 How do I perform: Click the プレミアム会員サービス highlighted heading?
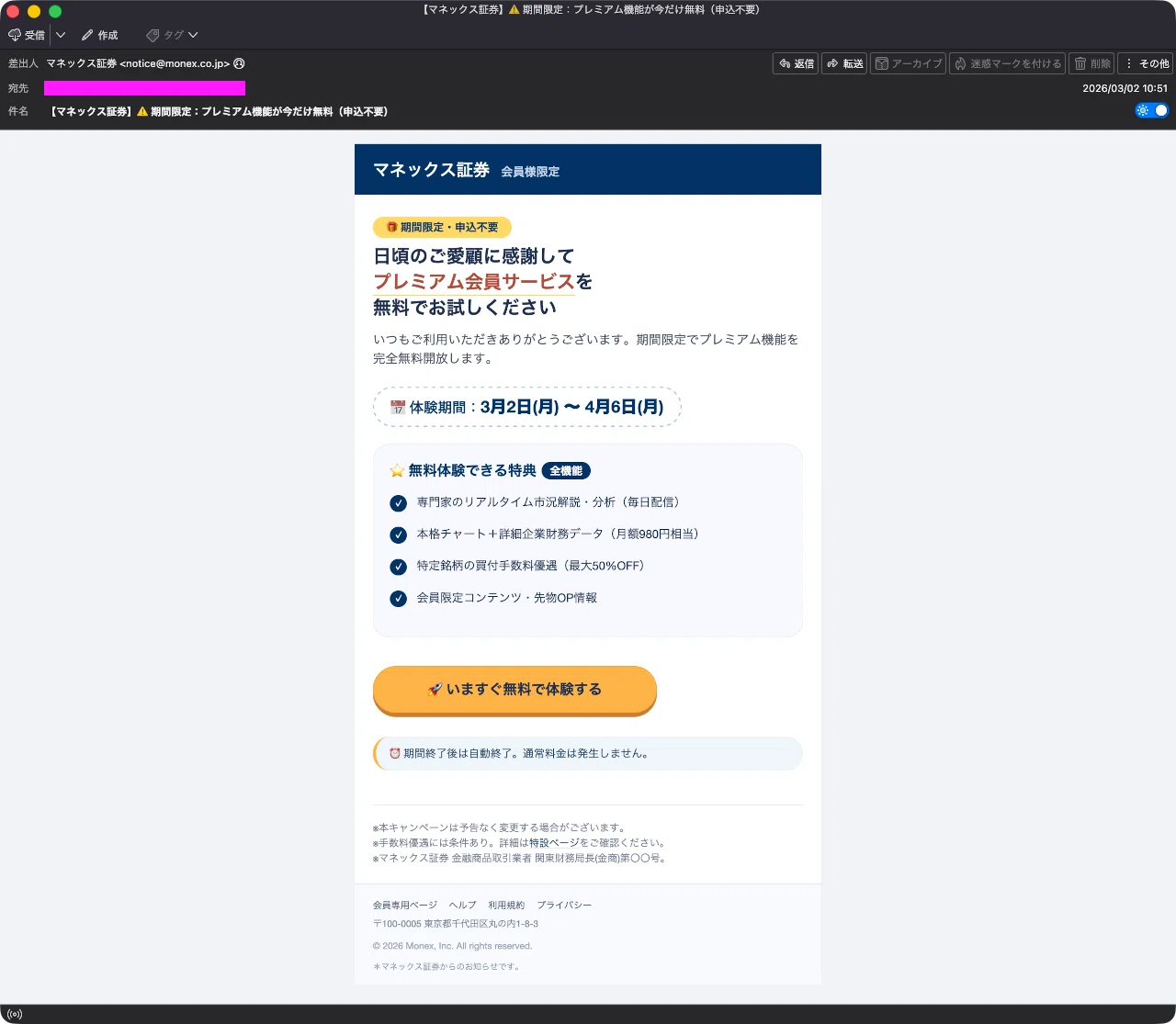(474, 281)
